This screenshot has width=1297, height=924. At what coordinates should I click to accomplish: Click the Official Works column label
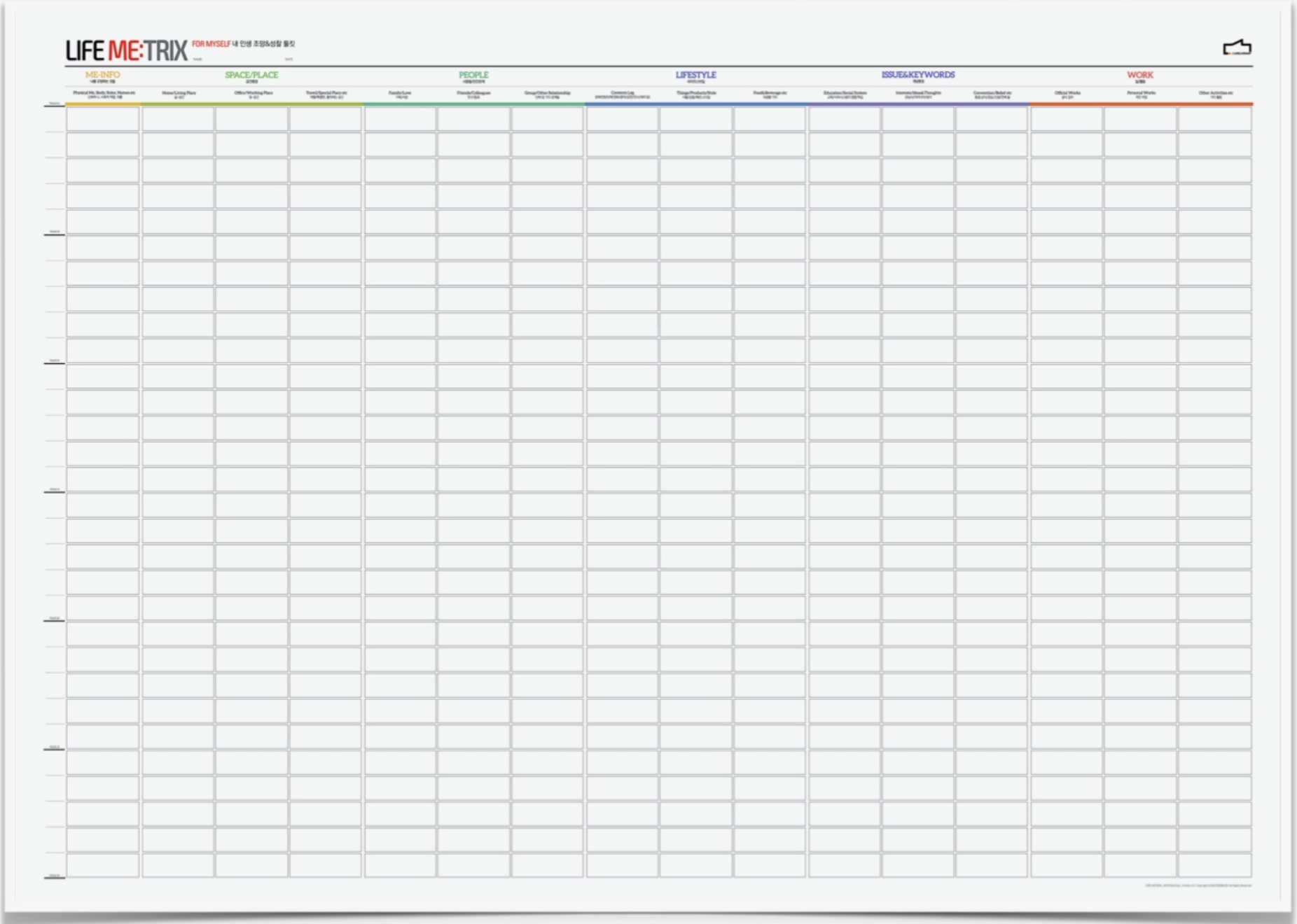(1067, 93)
